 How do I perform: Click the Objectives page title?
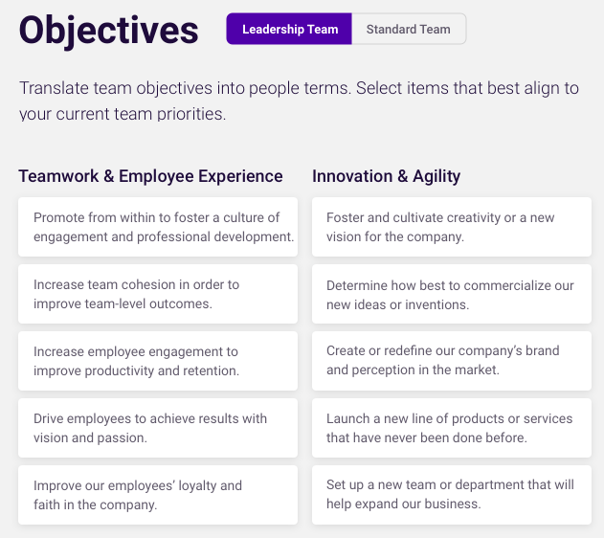pos(109,31)
